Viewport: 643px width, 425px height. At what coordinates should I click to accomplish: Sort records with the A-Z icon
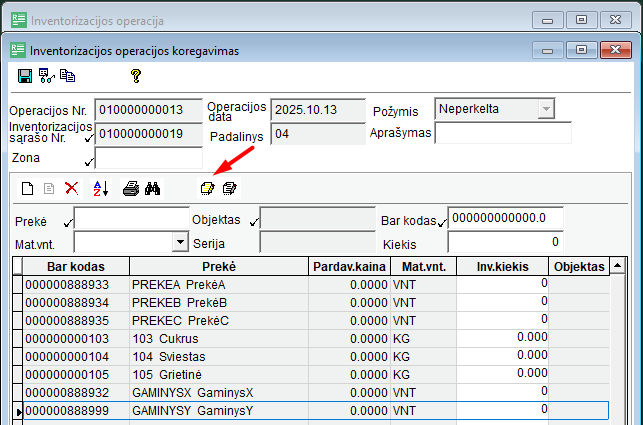click(100, 188)
